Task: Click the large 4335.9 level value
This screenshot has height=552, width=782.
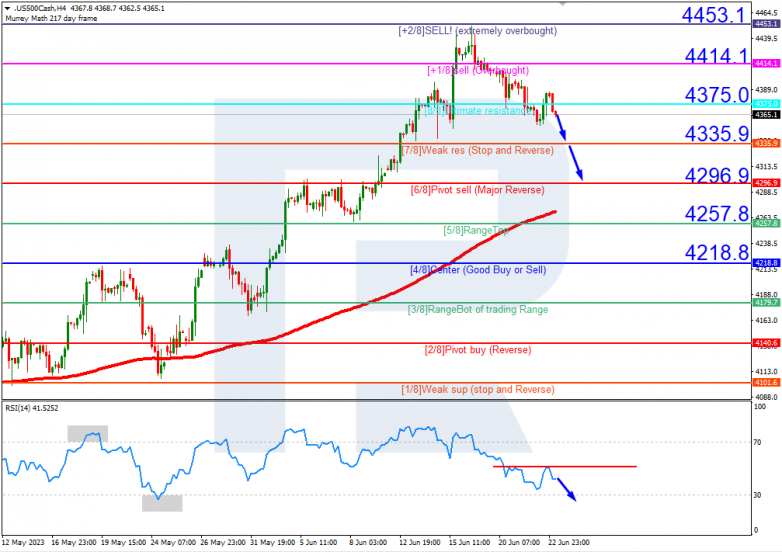Action: 716,134
